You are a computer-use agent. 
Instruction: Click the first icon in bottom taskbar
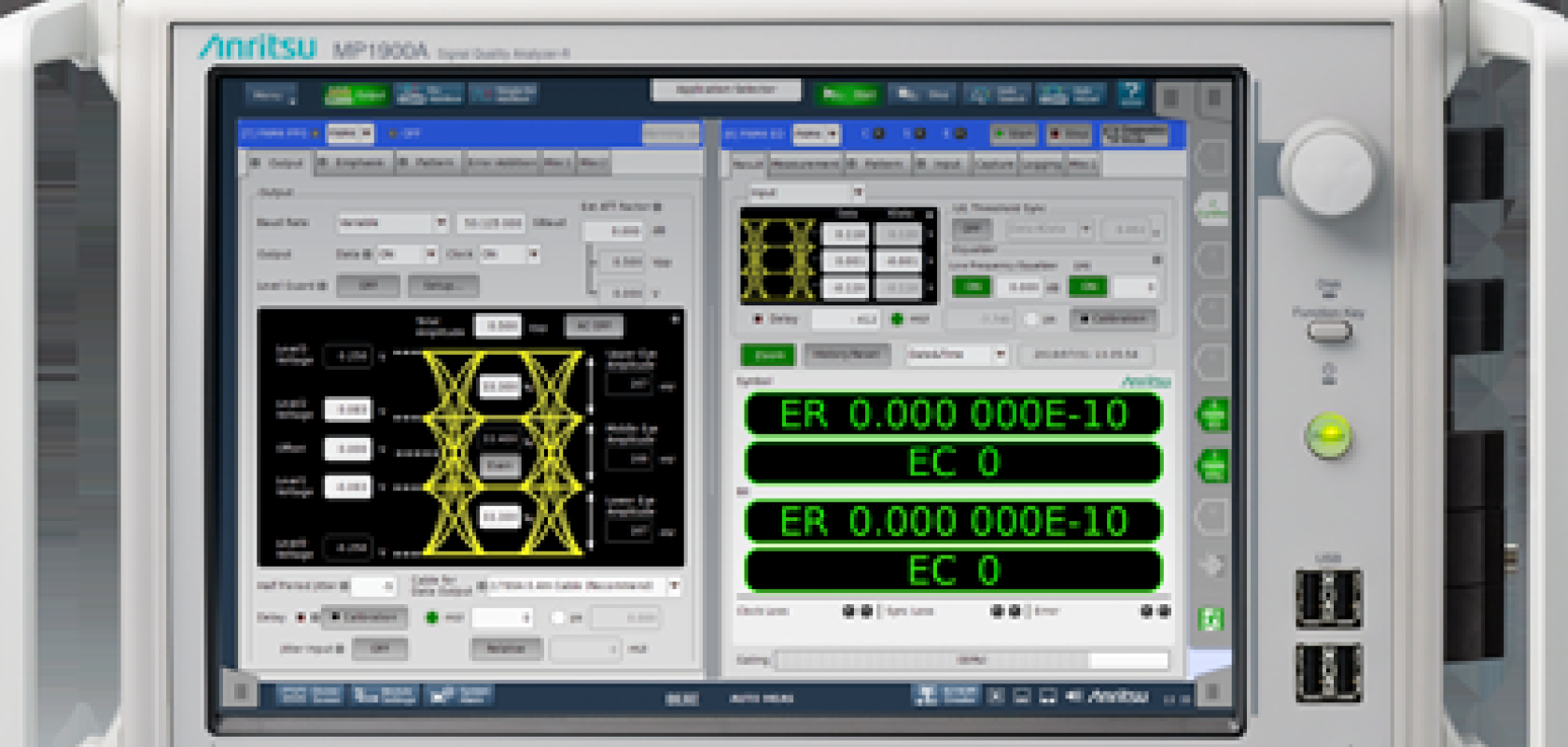coord(310,694)
